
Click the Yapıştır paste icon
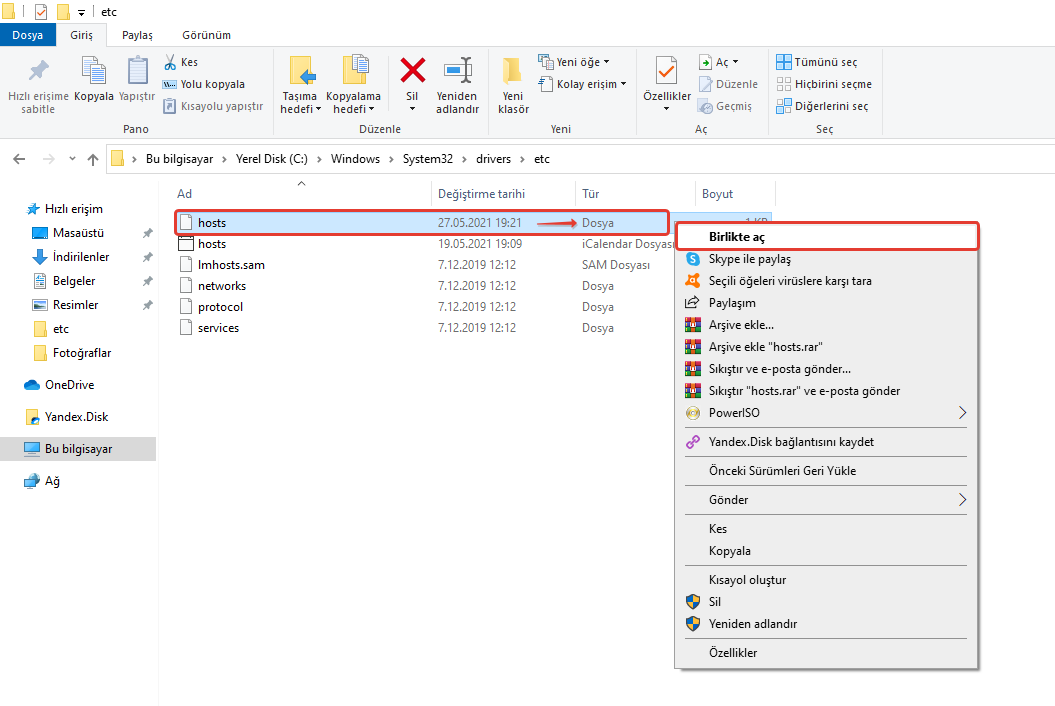pos(137,72)
